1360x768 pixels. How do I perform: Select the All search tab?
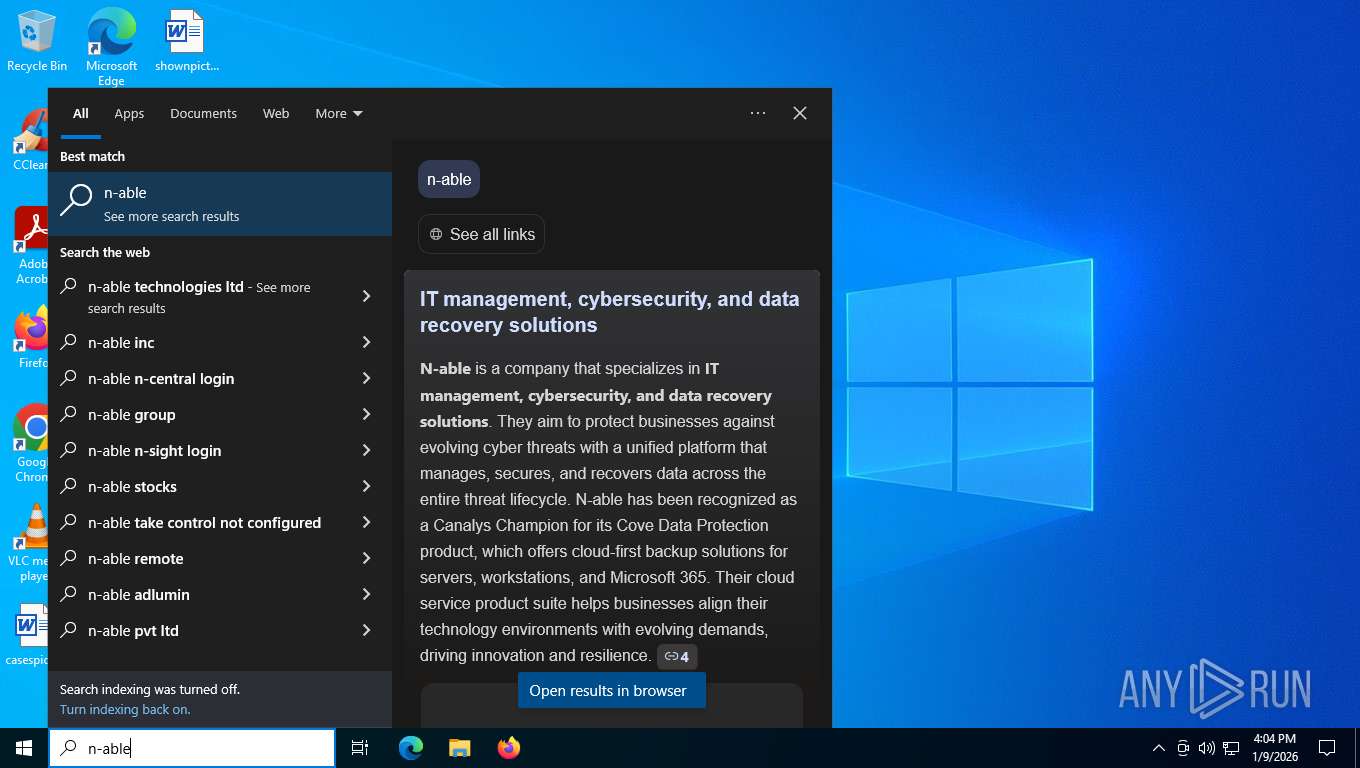pos(81,114)
